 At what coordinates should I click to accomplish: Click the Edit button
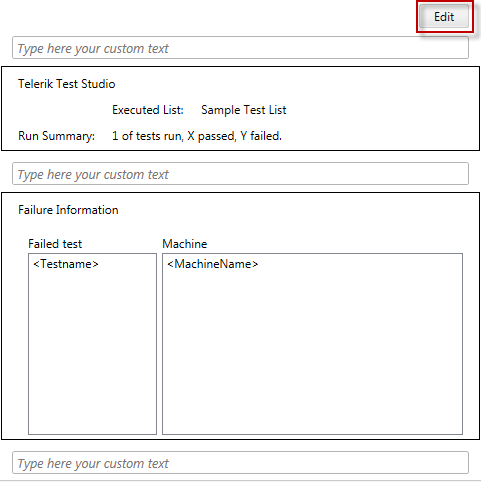444,16
